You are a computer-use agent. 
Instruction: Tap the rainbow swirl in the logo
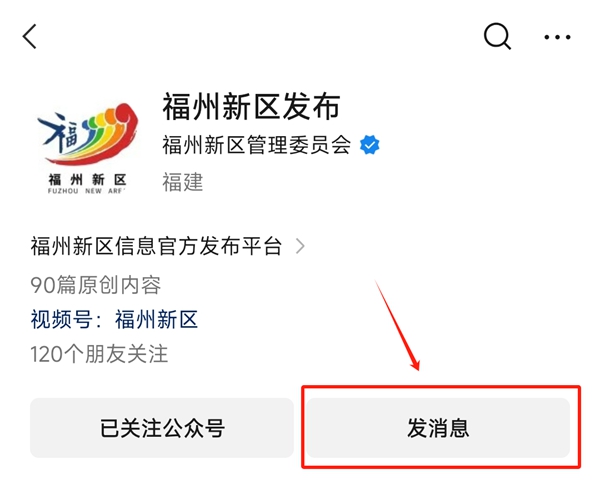(x=103, y=132)
